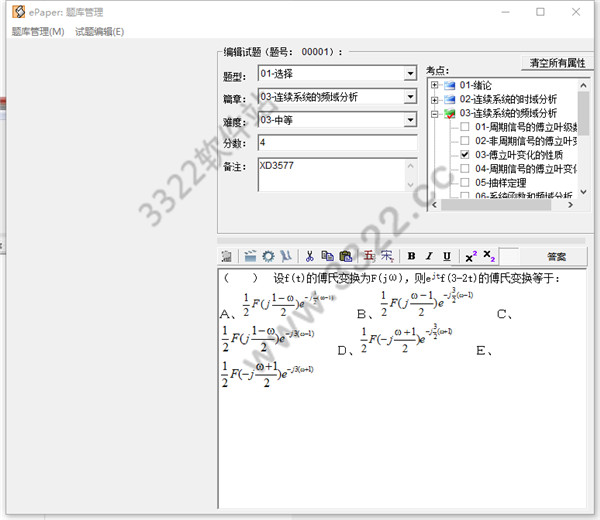Open the 篇章 dropdown arrow
This screenshot has height=520, width=600.
(410, 96)
